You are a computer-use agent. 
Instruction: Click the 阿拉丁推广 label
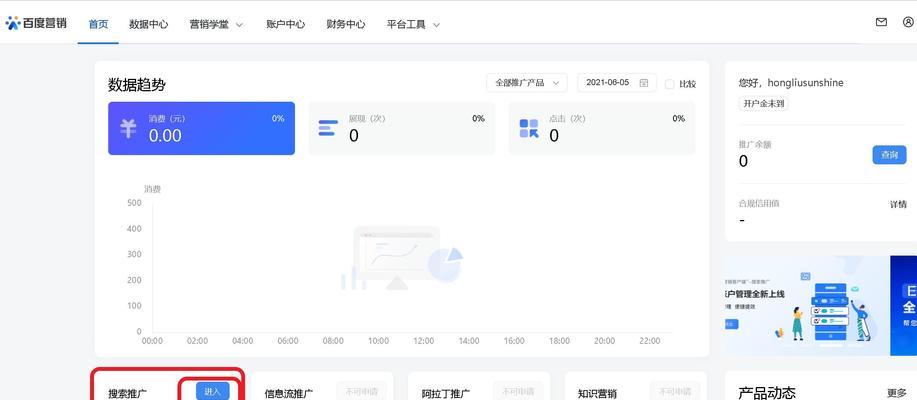point(446,393)
